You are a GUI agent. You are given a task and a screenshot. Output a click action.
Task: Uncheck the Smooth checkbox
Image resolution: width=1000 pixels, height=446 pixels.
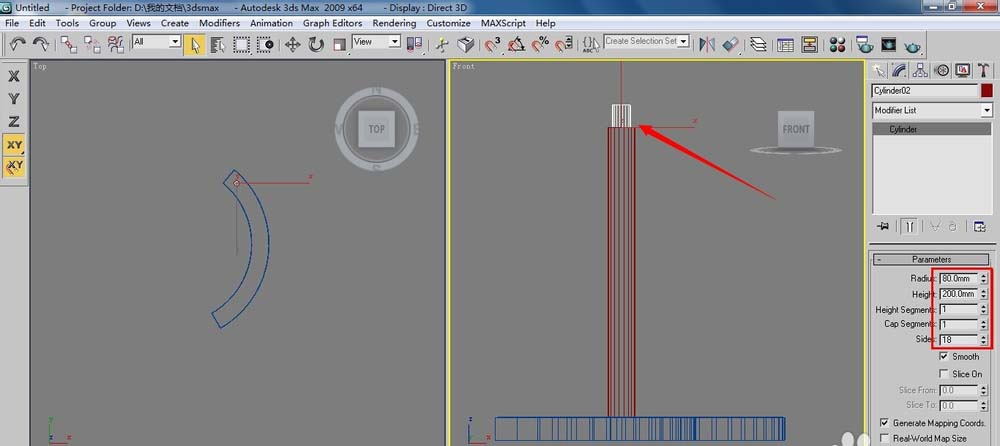tap(944, 356)
